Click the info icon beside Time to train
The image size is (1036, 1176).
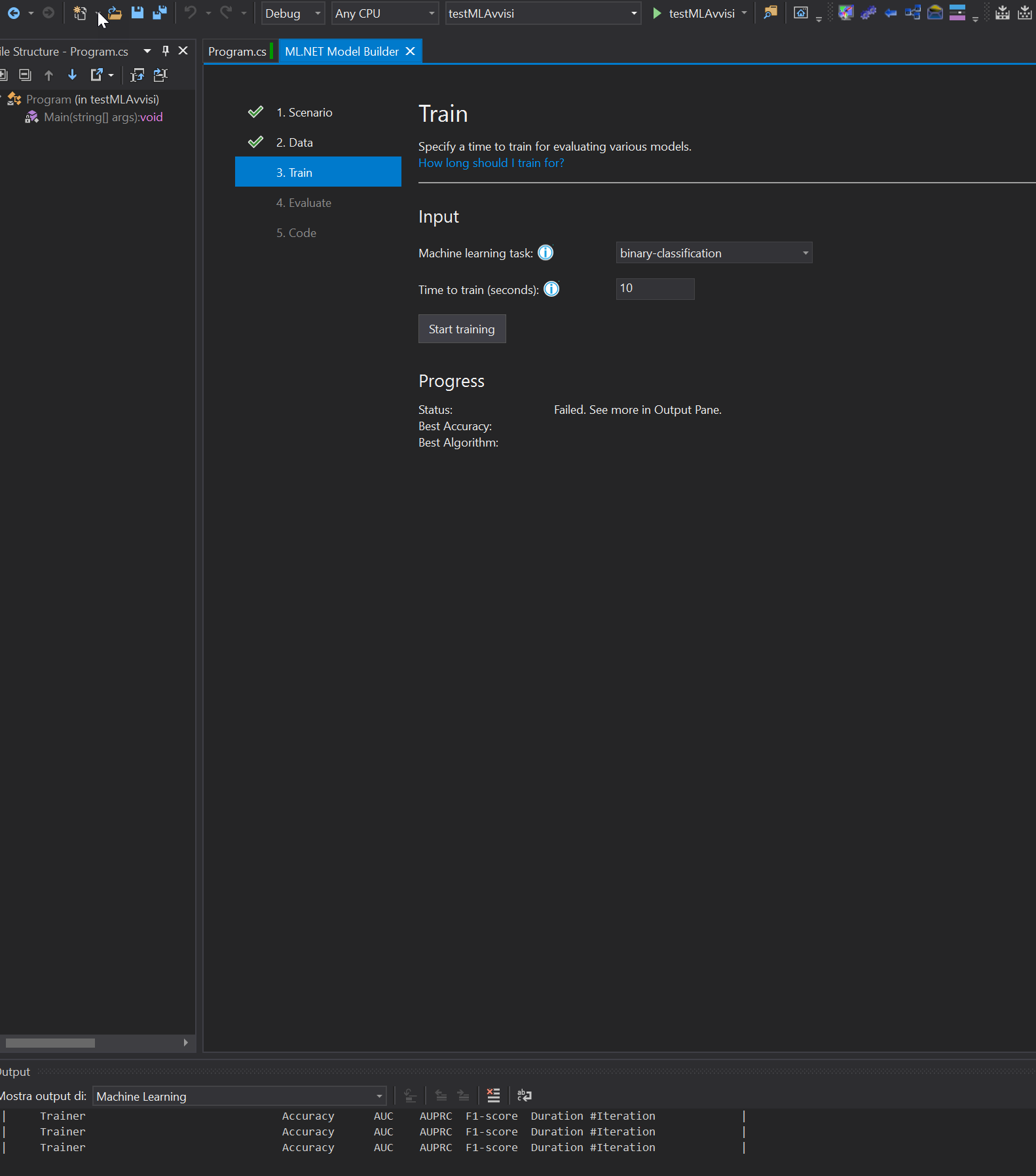551,289
